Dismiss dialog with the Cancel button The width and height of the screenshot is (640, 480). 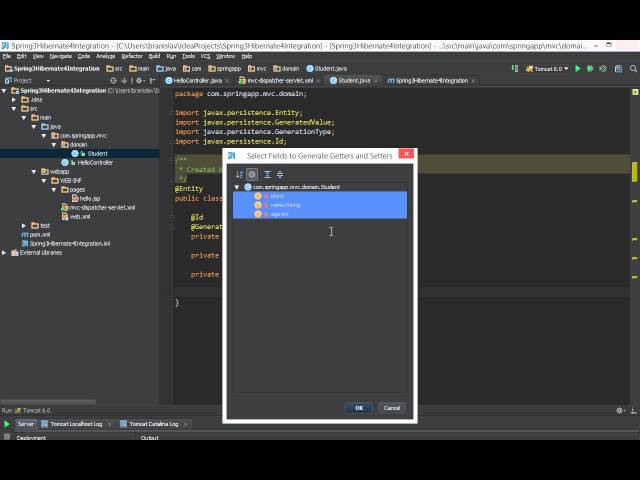pos(392,408)
